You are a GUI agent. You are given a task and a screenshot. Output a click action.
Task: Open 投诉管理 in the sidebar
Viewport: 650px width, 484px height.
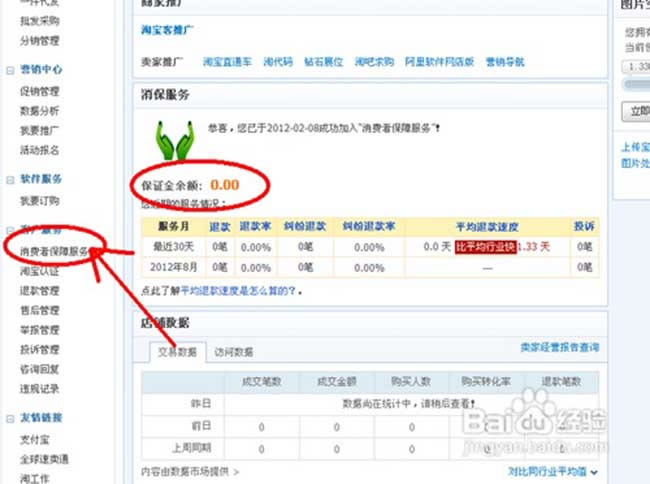(40, 349)
